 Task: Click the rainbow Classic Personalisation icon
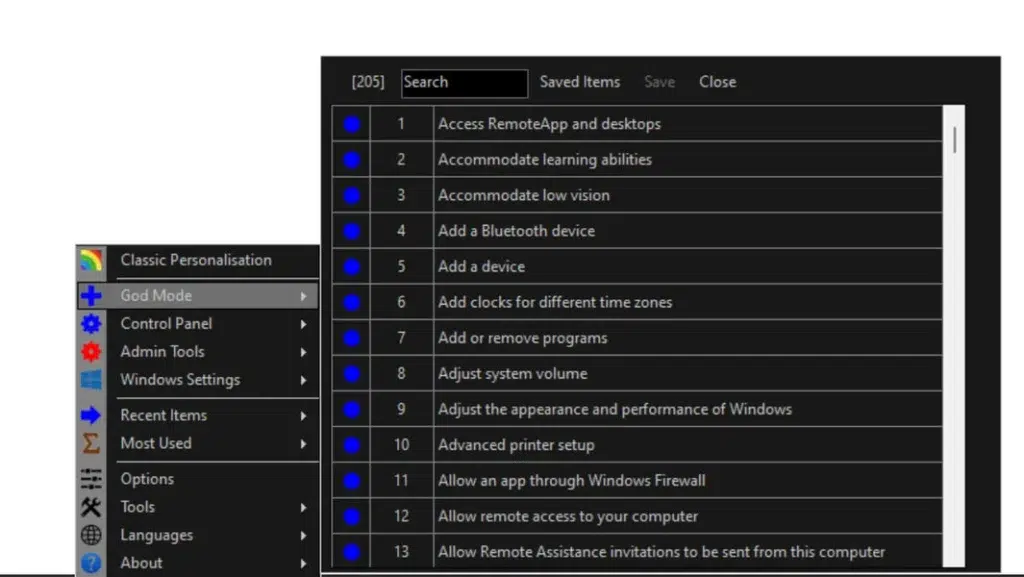(91, 260)
